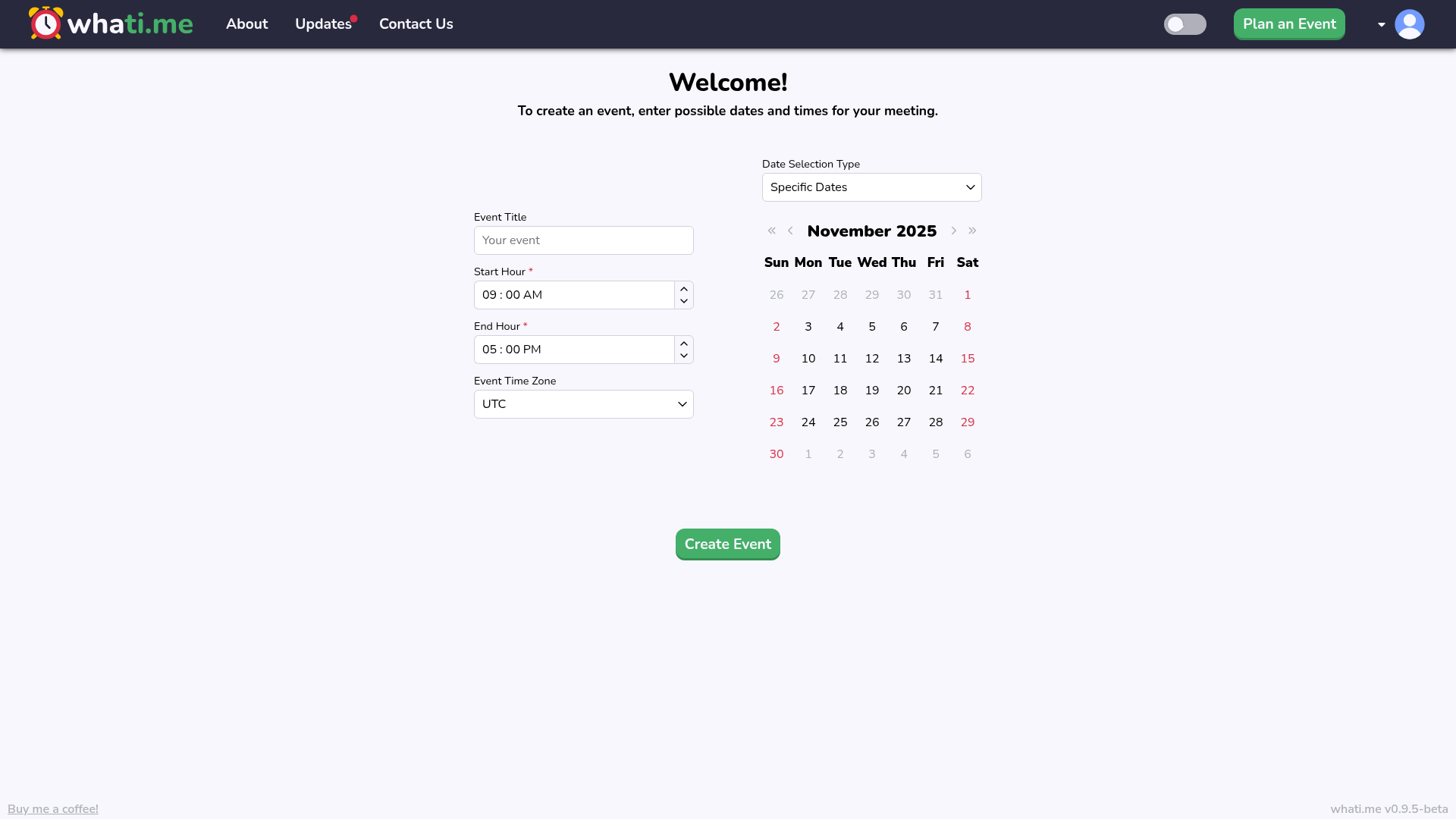The height and width of the screenshot is (819, 1456).
Task: Follow the Buy me a coffee link
Action: coord(53,808)
